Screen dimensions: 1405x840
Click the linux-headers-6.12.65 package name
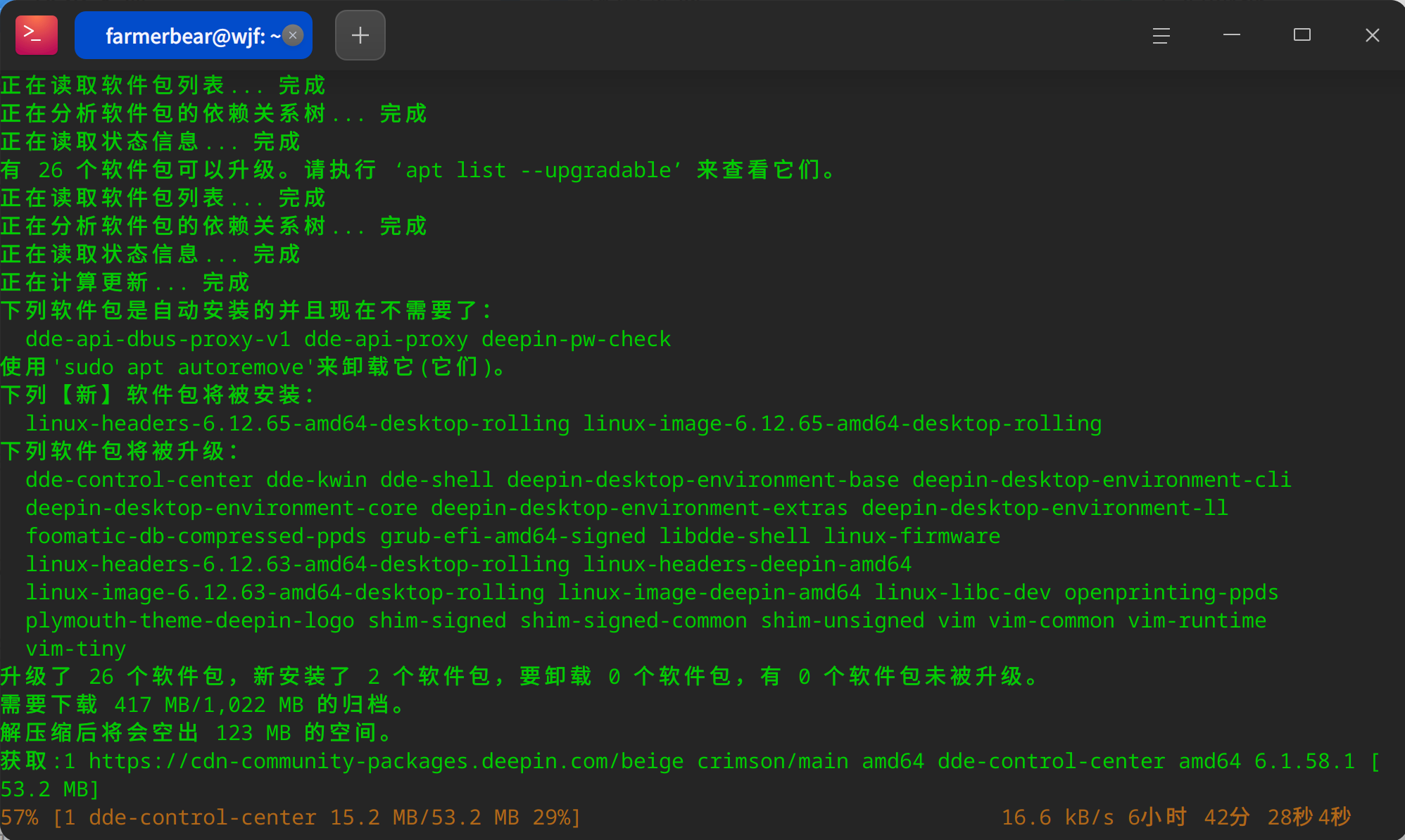[297, 424]
